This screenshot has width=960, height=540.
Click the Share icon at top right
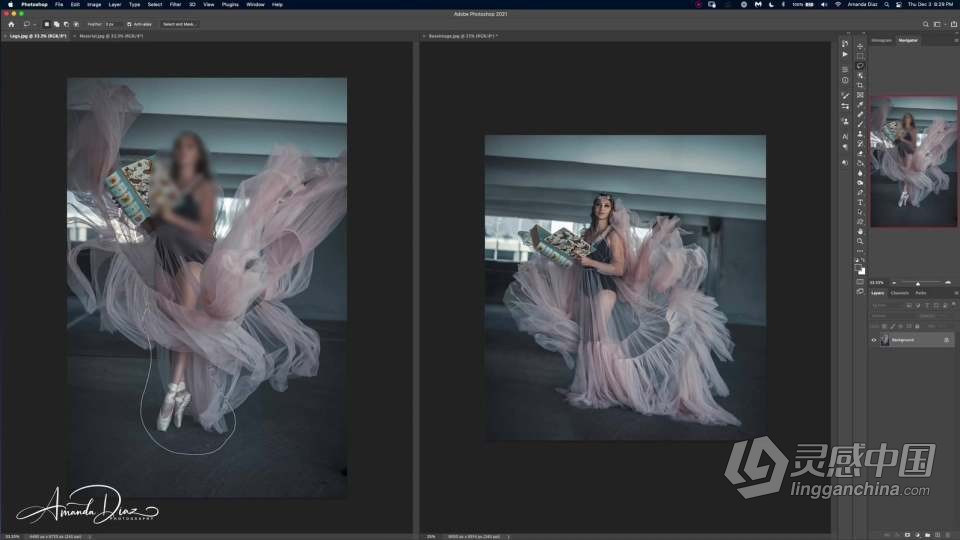click(x=953, y=24)
